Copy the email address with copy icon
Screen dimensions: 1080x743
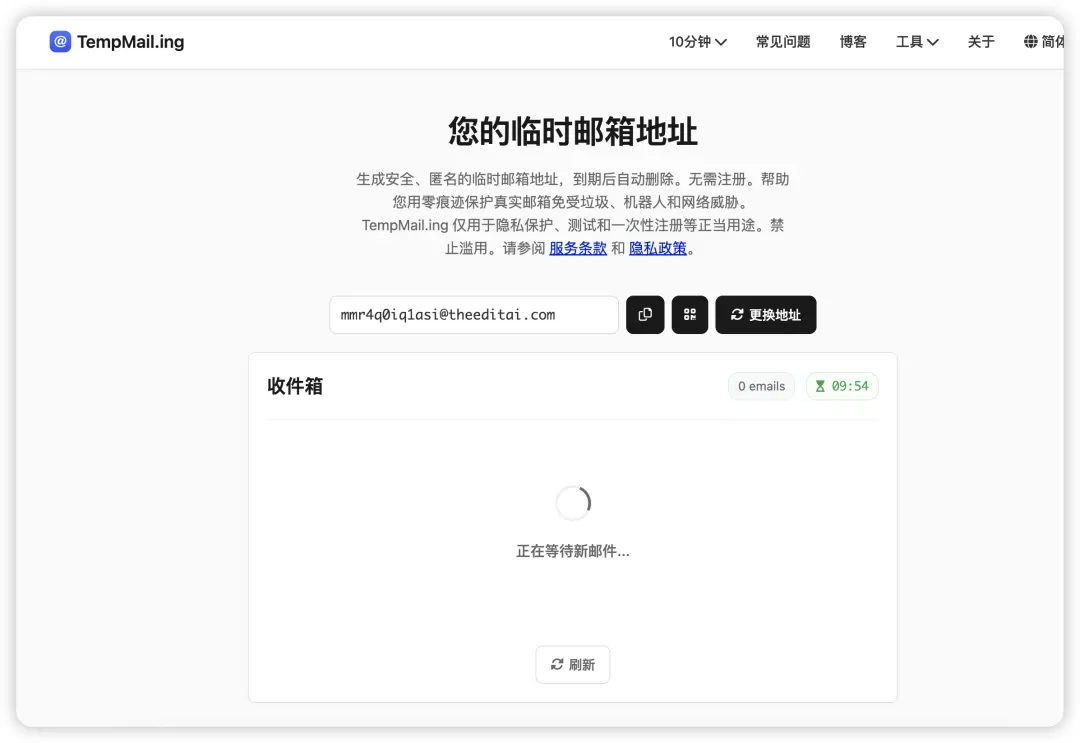pyautogui.click(x=645, y=315)
